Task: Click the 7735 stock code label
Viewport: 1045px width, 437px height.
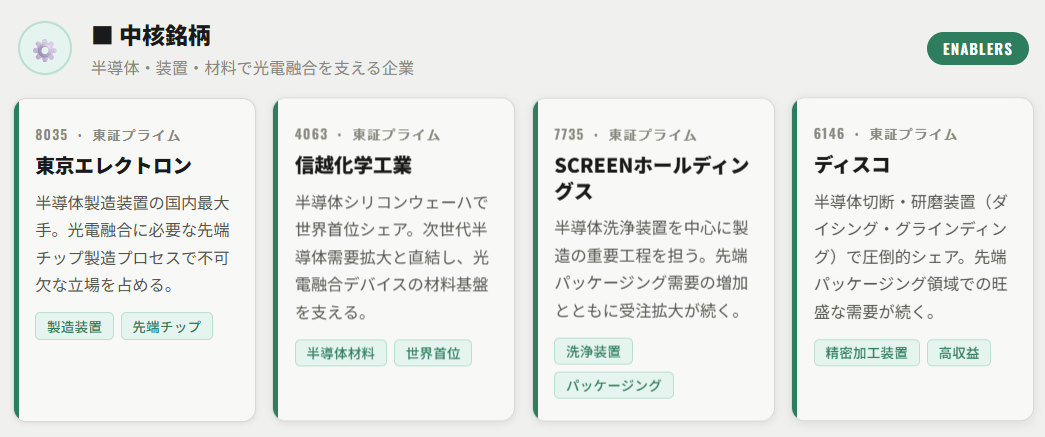Action: [x=570, y=135]
